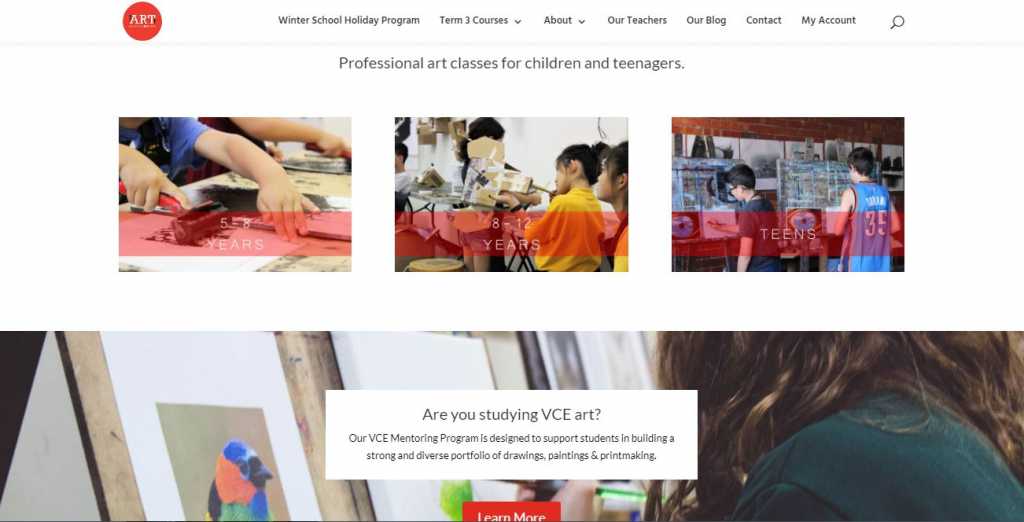The image size is (1024, 522).
Task: Open the Our Blog link
Action: (706, 20)
